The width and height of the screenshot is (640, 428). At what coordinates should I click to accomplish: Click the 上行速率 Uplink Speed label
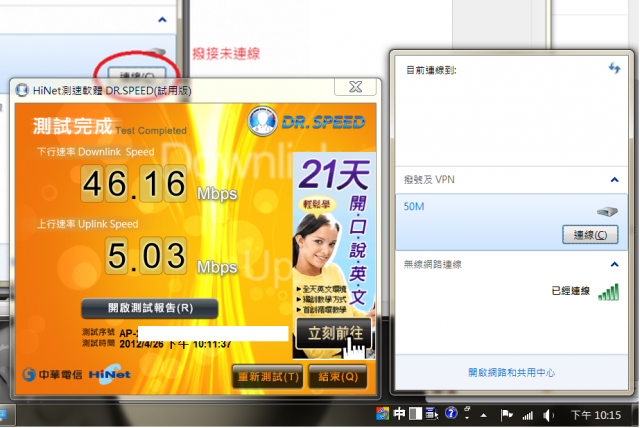pos(88,224)
